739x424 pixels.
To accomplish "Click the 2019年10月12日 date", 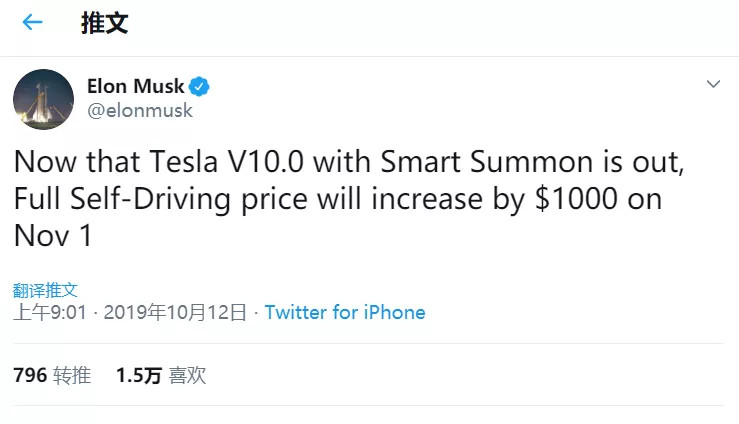I will pyautogui.click(x=173, y=313).
